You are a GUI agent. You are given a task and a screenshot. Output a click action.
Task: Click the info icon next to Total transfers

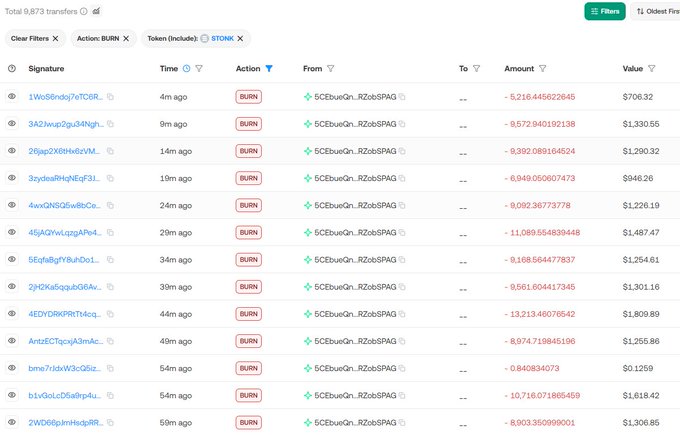(84, 11)
